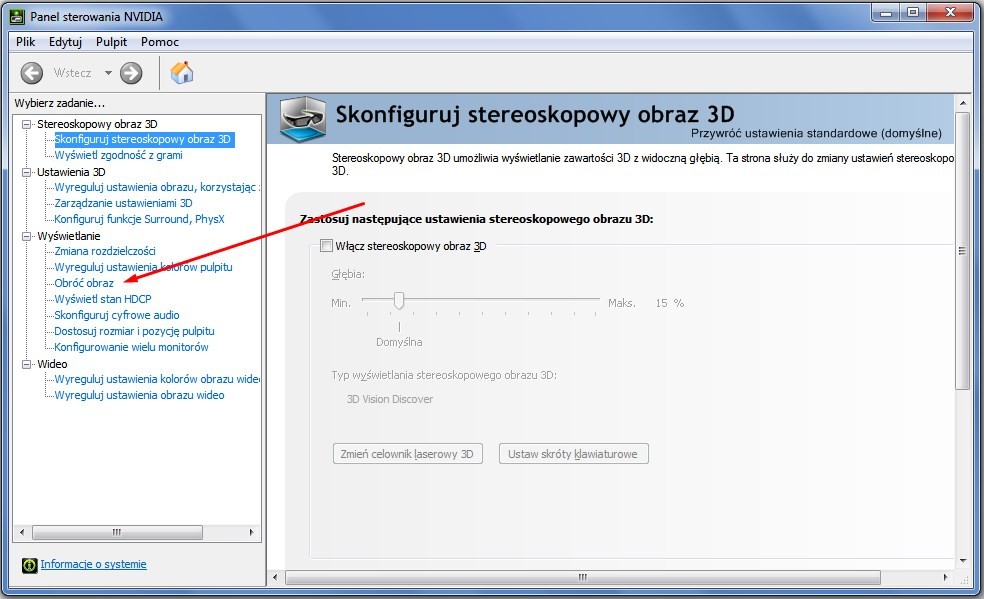This screenshot has height=599, width=984.
Task: Click main panel horizontal scrollbar thumb
Action: tap(583, 577)
